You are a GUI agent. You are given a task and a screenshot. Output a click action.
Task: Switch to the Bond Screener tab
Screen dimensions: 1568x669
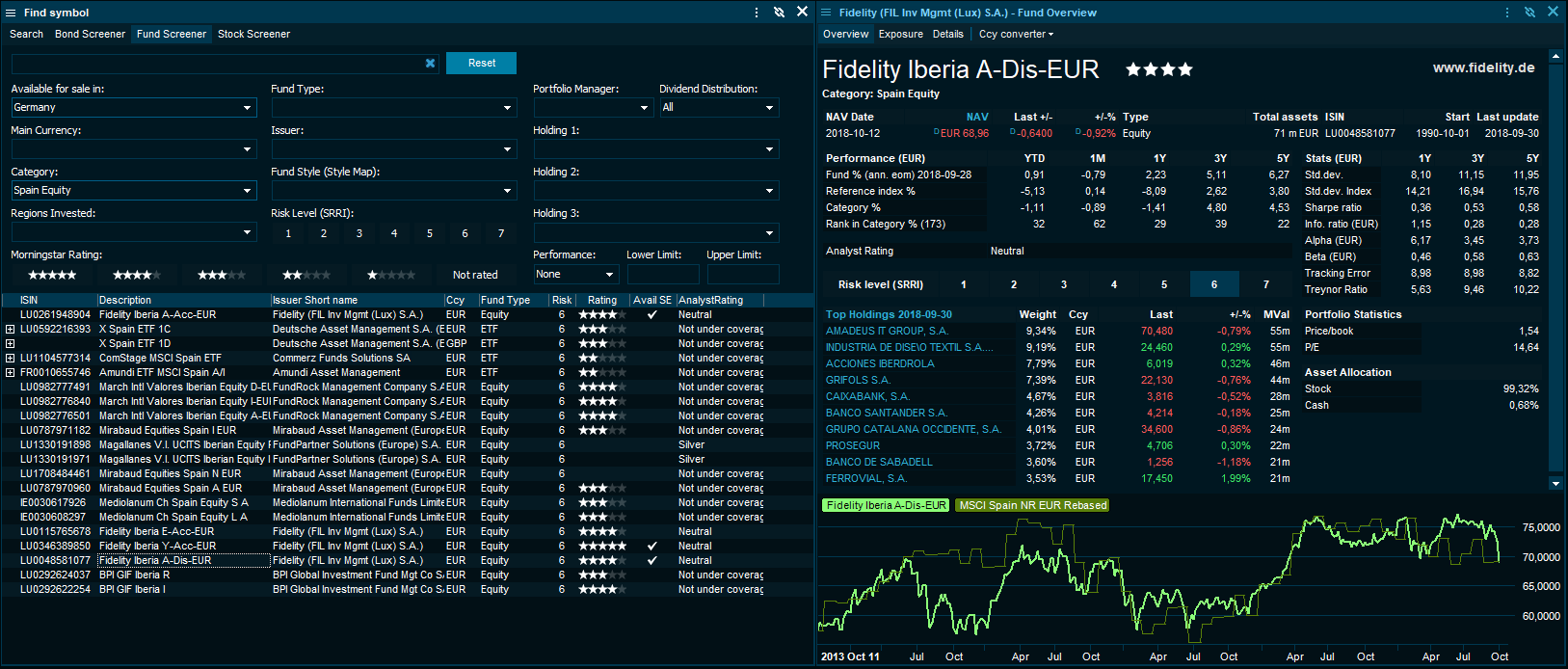pos(90,34)
